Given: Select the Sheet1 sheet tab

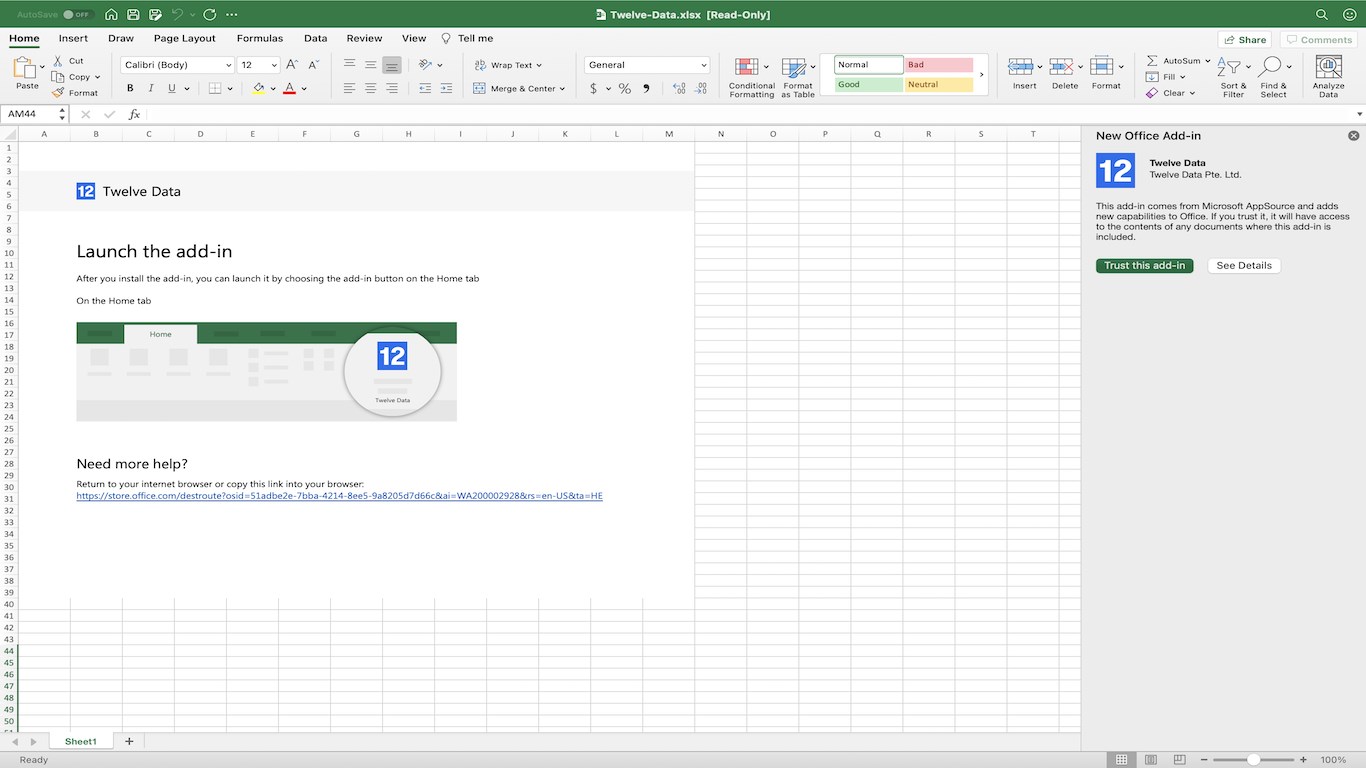Looking at the screenshot, I should pyautogui.click(x=81, y=742).
